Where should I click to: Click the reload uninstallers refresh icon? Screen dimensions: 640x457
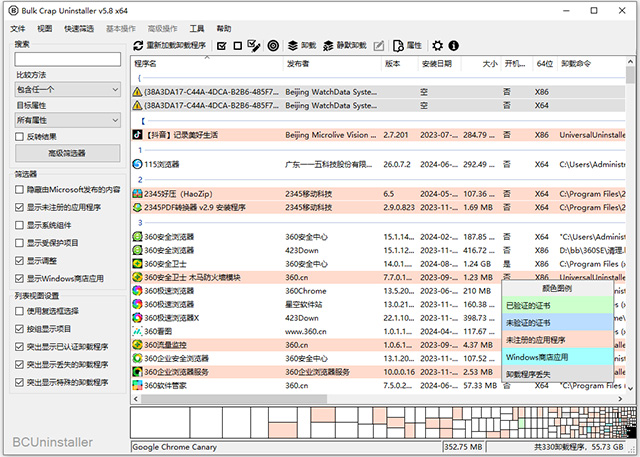click(x=139, y=46)
